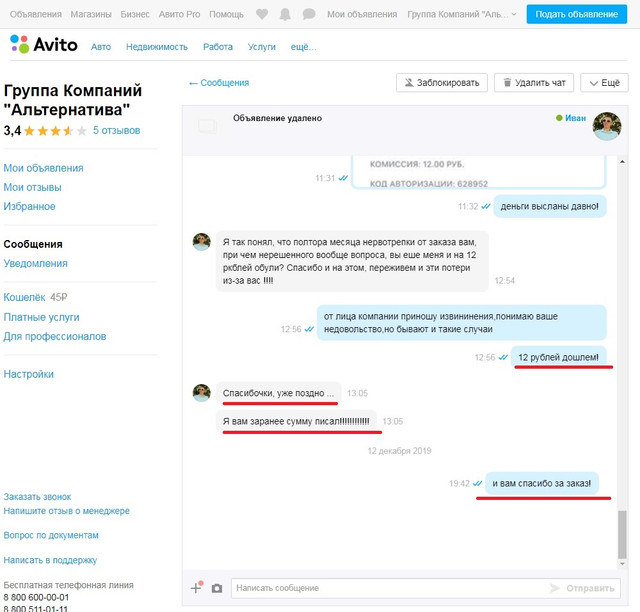Open messages via the speech bubble icon

tap(309, 14)
